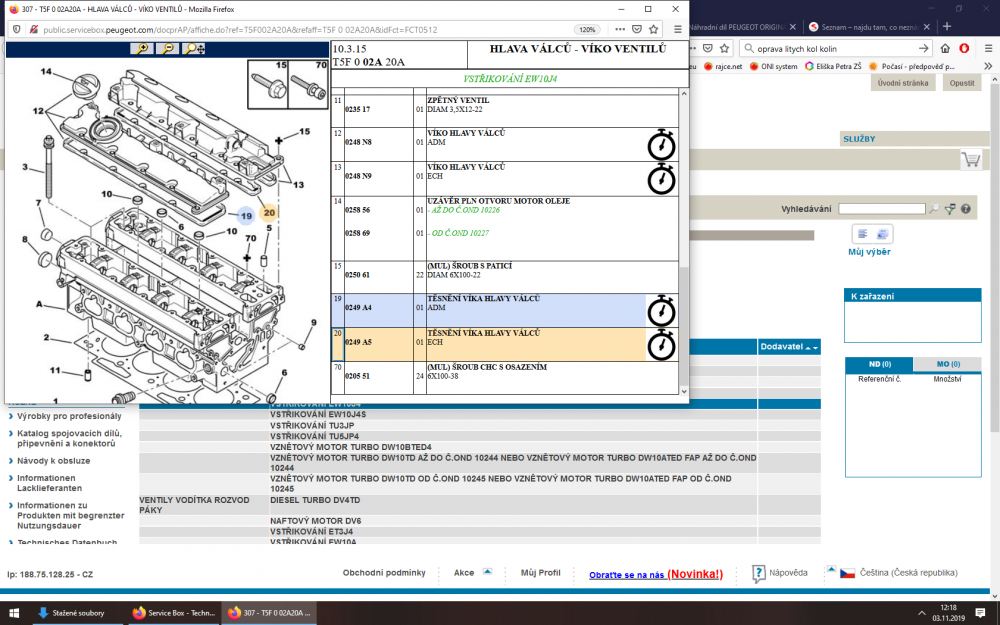Screen dimensions: 1000x625
Task: Save page to Pocket in popup window
Action: 636,29
